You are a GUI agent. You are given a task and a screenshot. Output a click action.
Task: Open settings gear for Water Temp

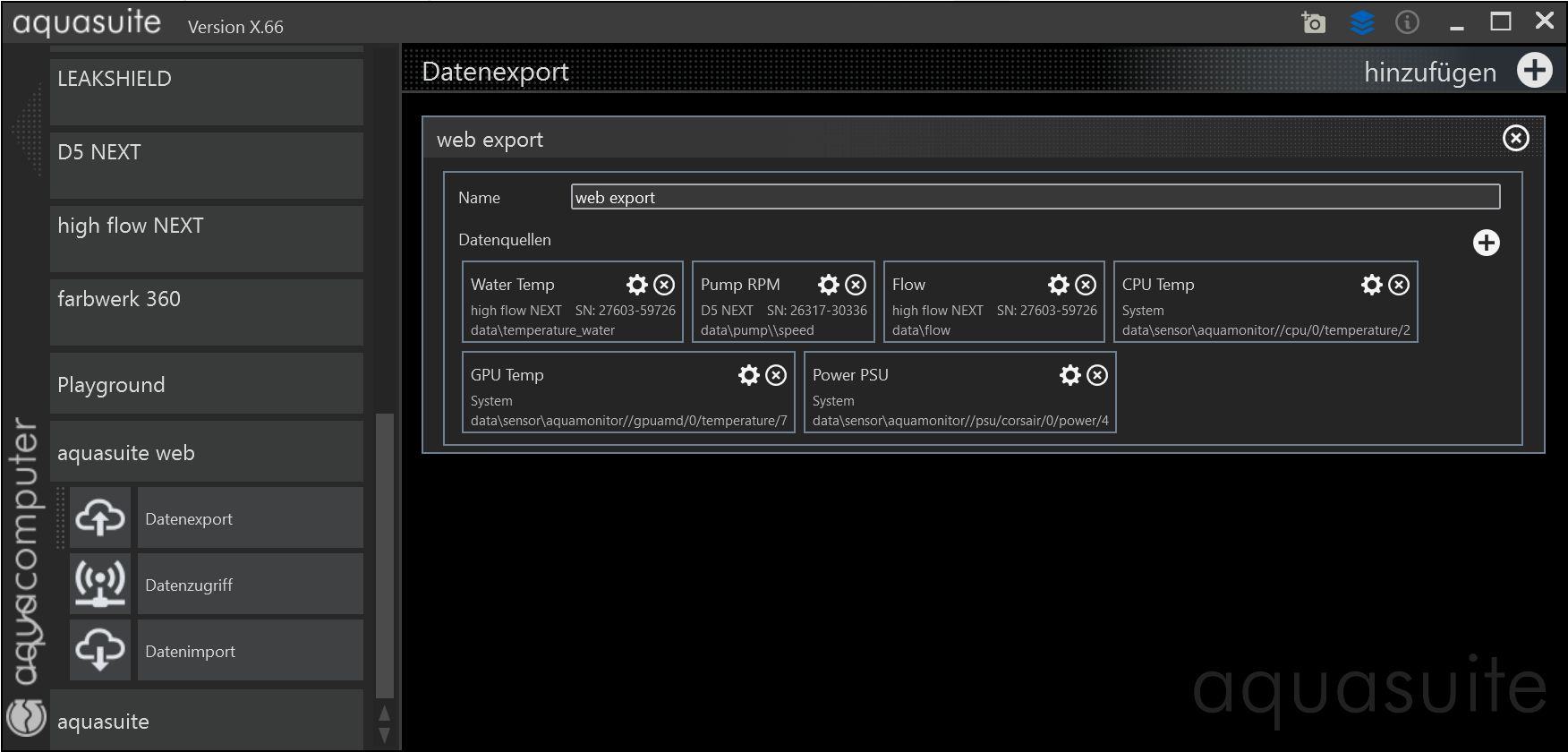point(636,285)
